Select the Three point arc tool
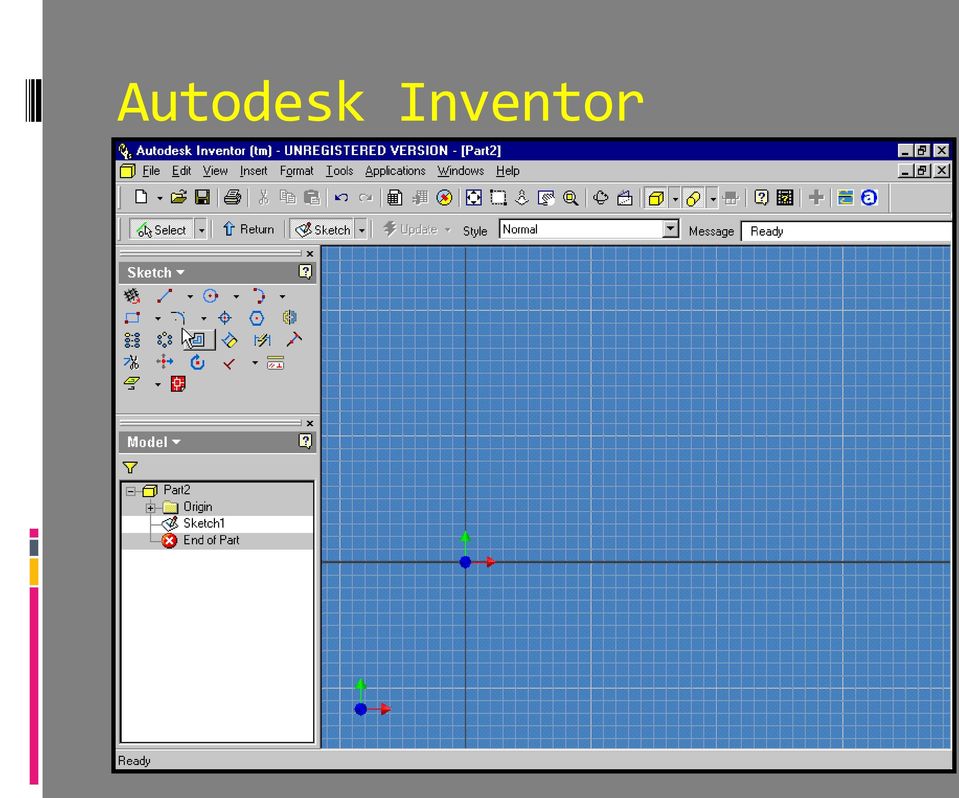Viewport: 959px width, 798px height. pos(258,296)
